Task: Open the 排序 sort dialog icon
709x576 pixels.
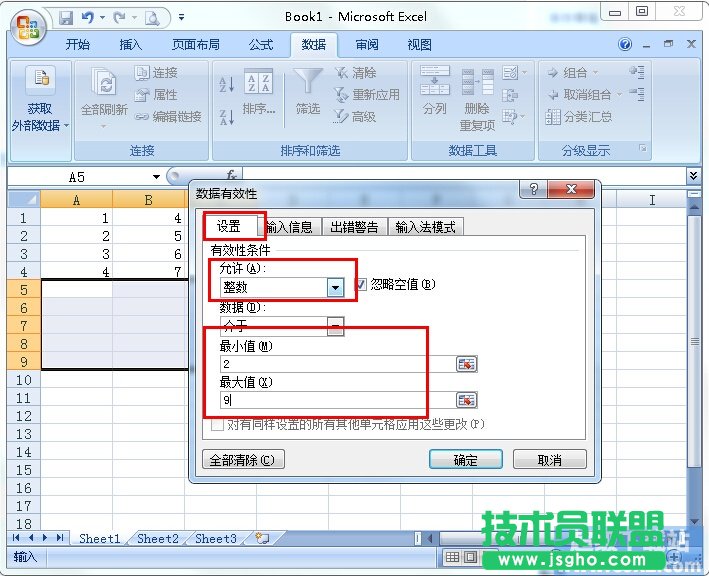Action: 258,93
